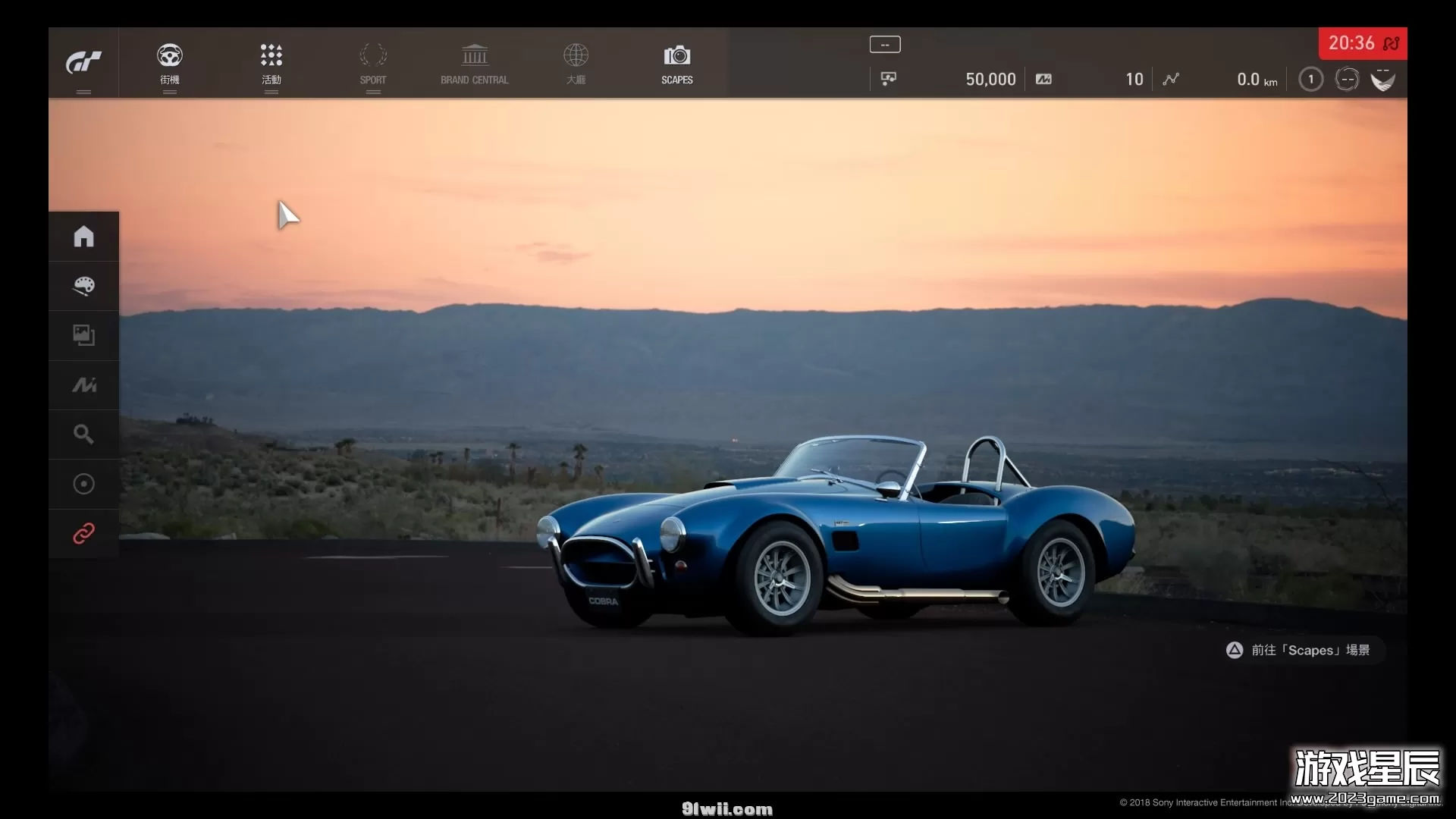Click the triangle button icon

[x=1235, y=650]
